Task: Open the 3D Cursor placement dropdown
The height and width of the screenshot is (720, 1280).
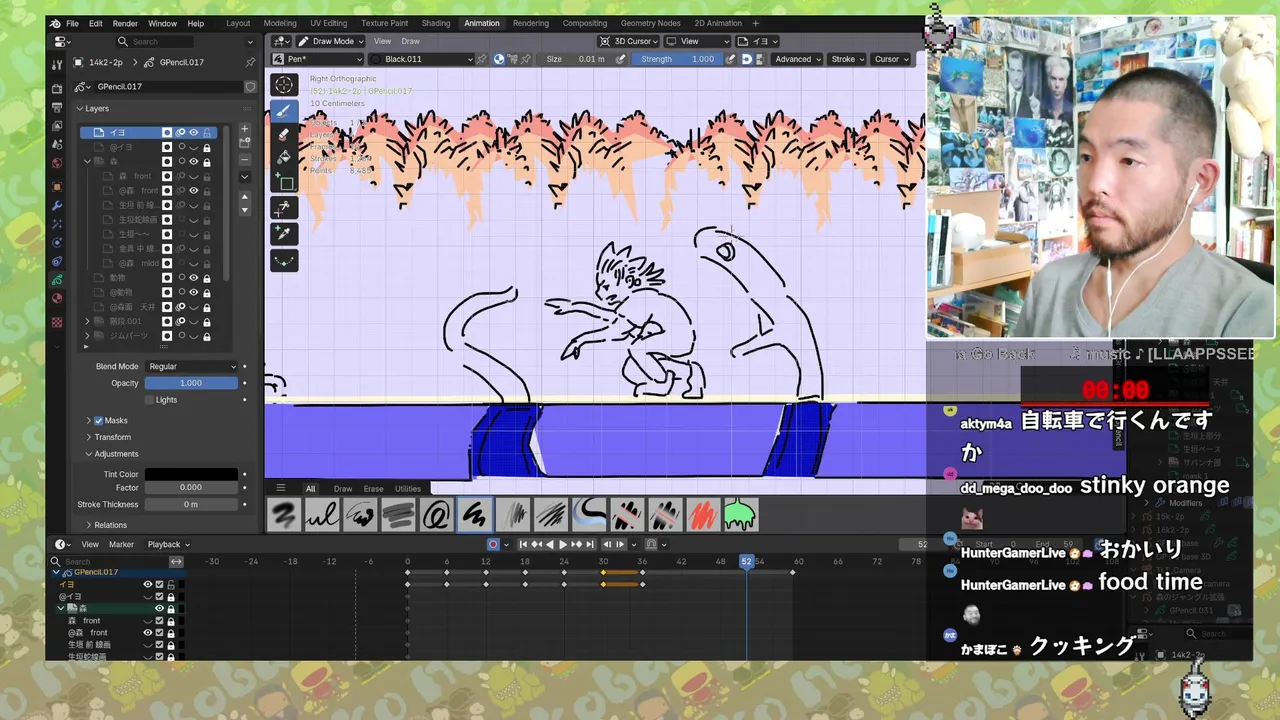Action: 628,41
